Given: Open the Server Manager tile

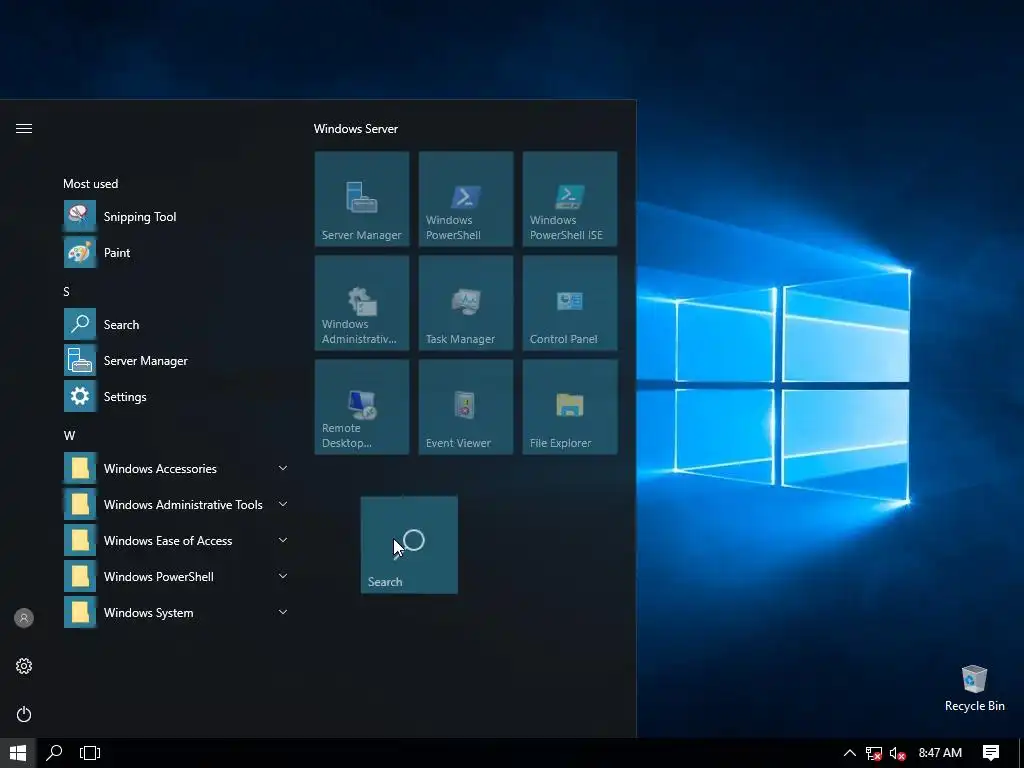Looking at the screenshot, I should click(x=362, y=199).
